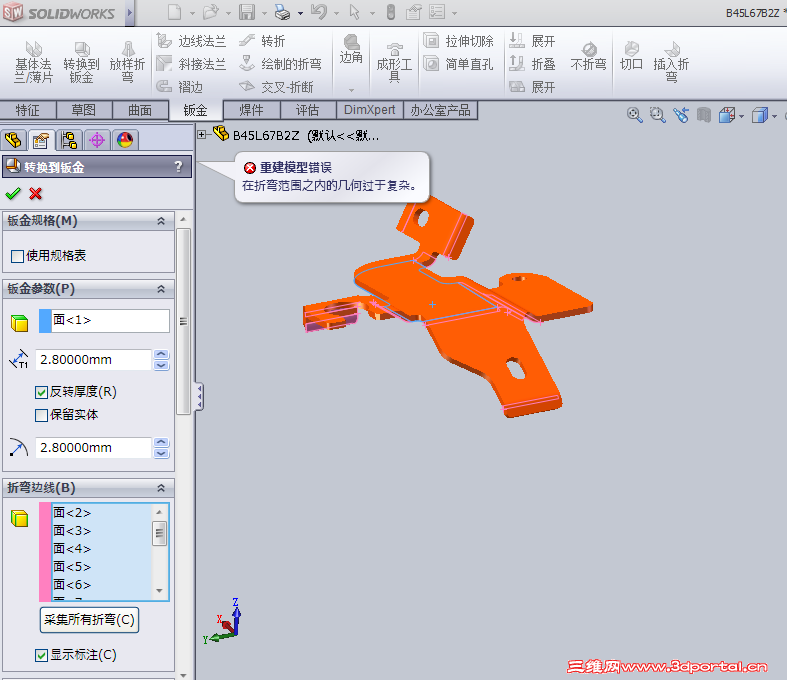Open the ConfigurationManager tab icon

69,140
